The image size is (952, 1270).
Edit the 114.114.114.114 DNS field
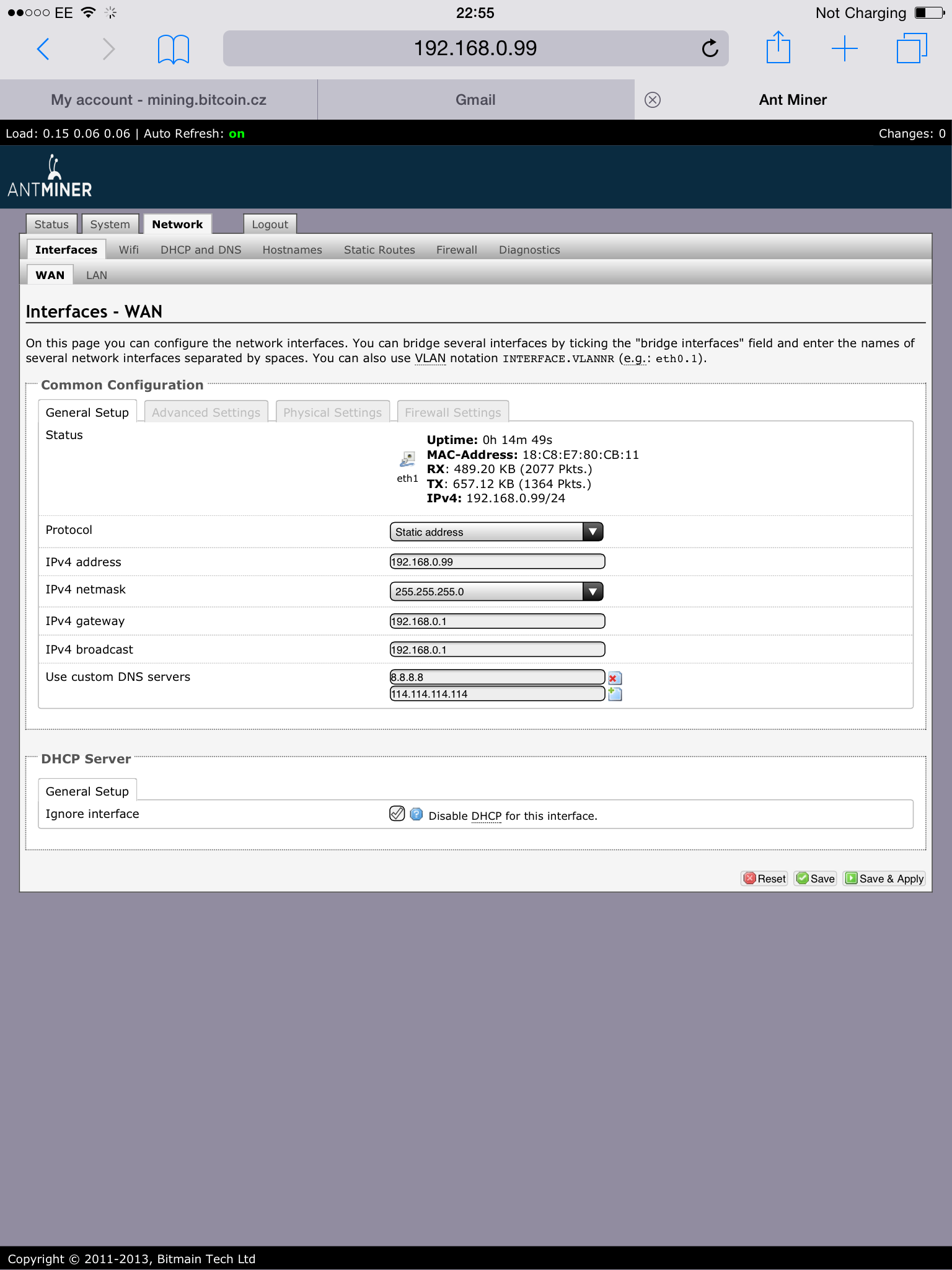tap(497, 693)
